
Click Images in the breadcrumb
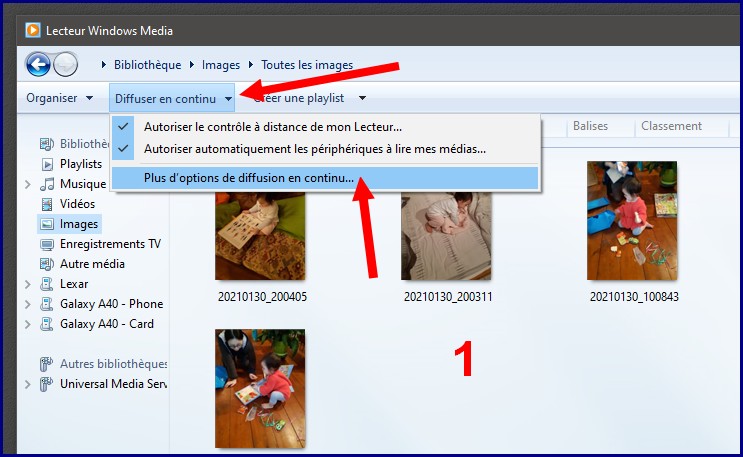[221, 65]
